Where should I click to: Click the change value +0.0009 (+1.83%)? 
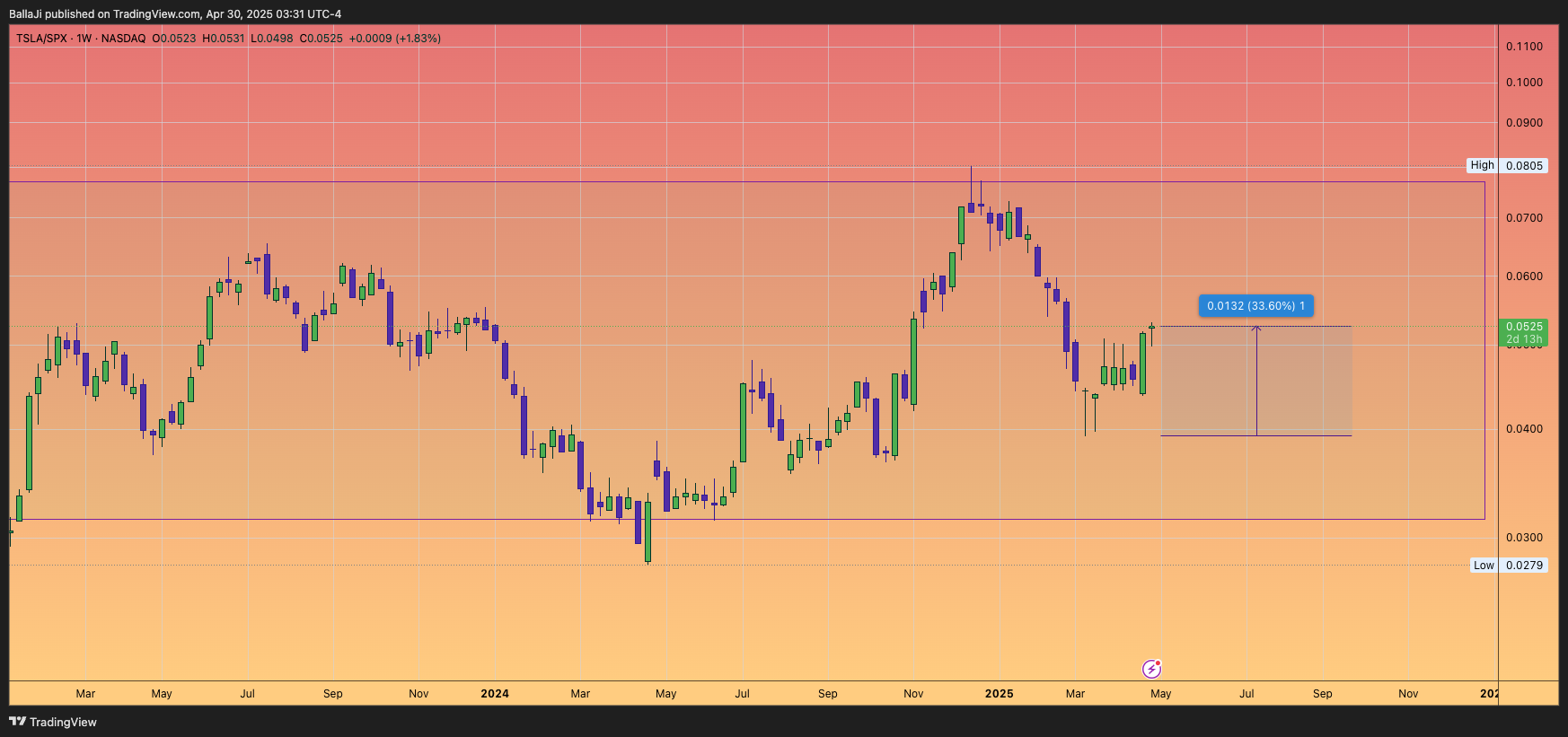(395, 39)
